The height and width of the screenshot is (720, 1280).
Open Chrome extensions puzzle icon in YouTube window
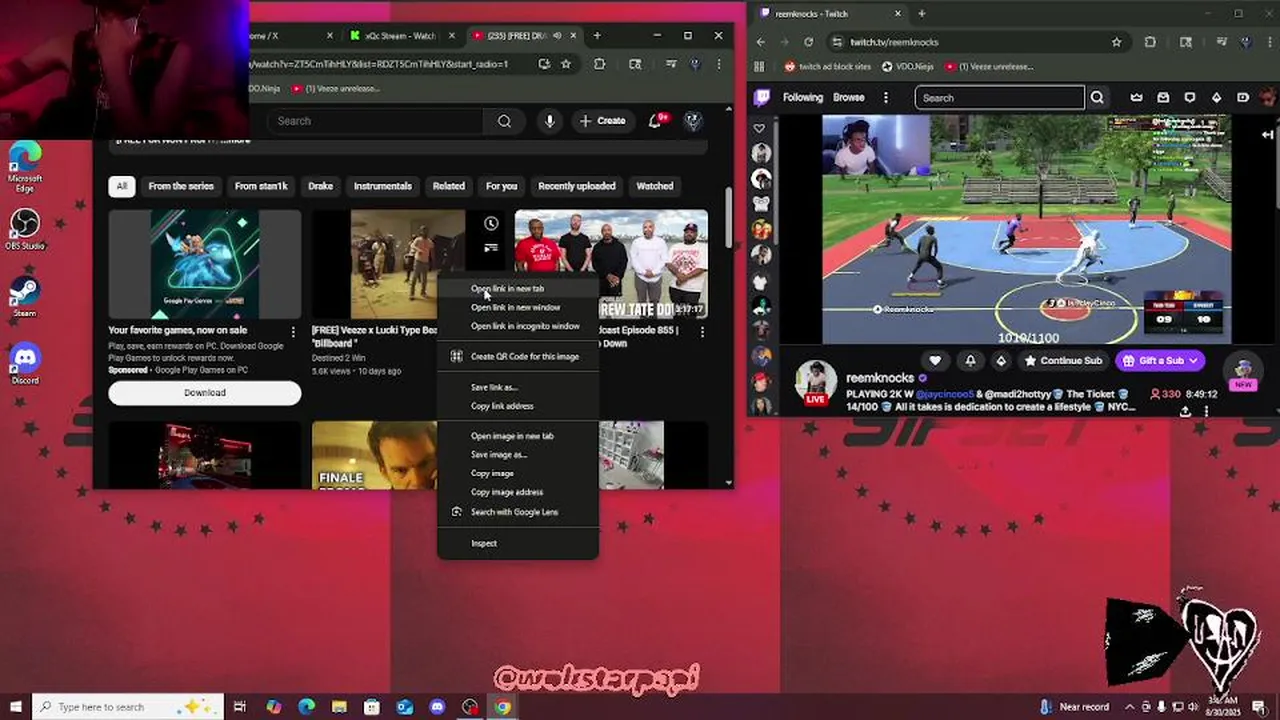pyautogui.click(x=599, y=64)
